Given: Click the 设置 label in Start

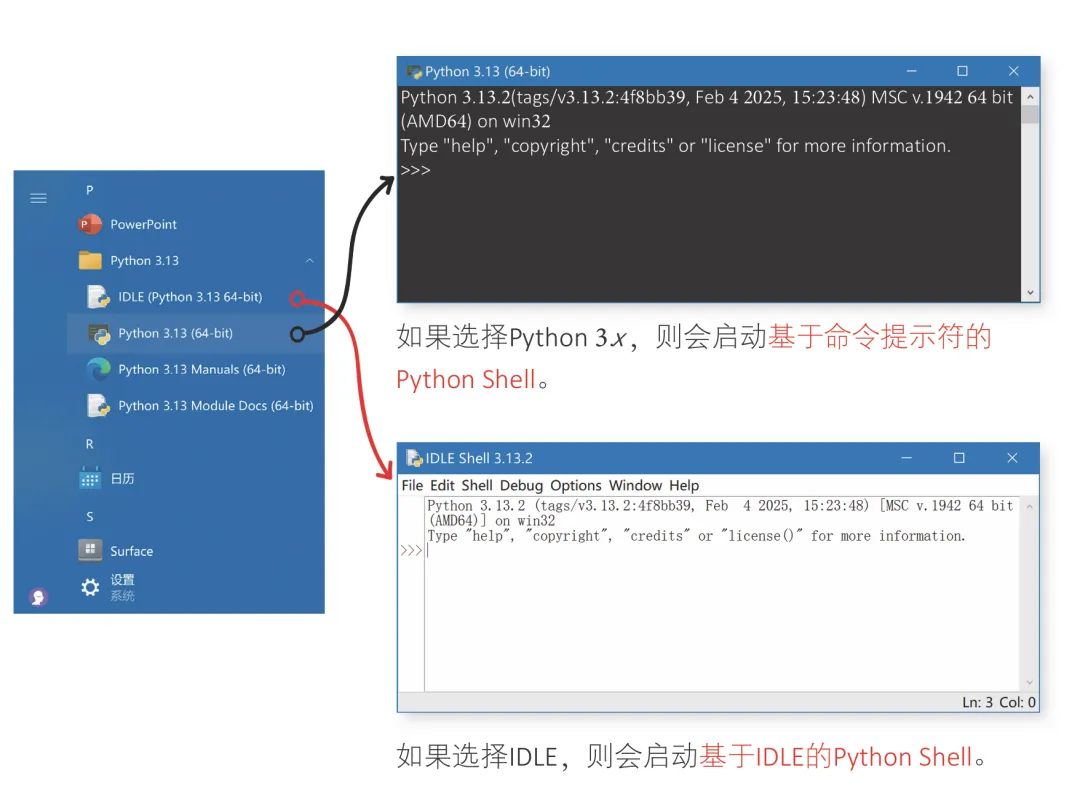Looking at the screenshot, I should point(123,580).
